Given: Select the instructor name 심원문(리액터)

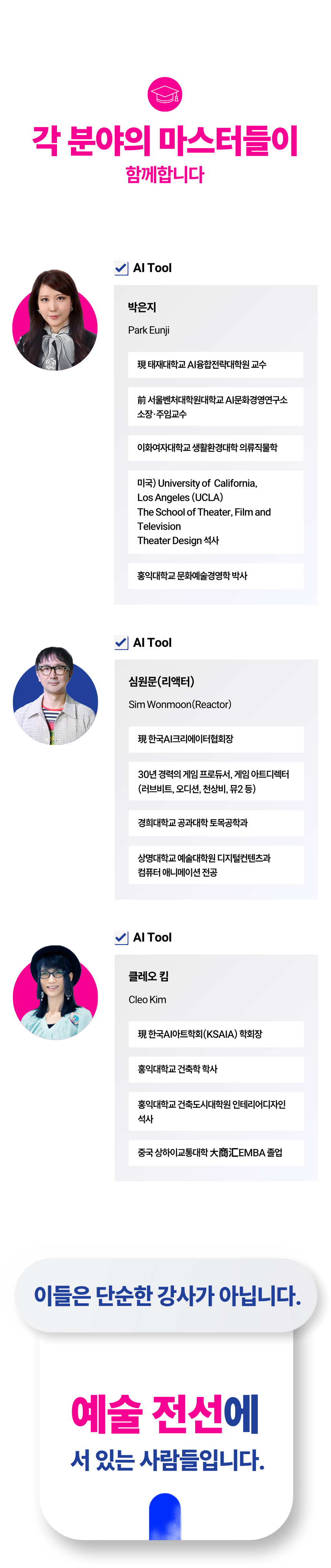Looking at the screenshot, I should (x=161, y=681).
